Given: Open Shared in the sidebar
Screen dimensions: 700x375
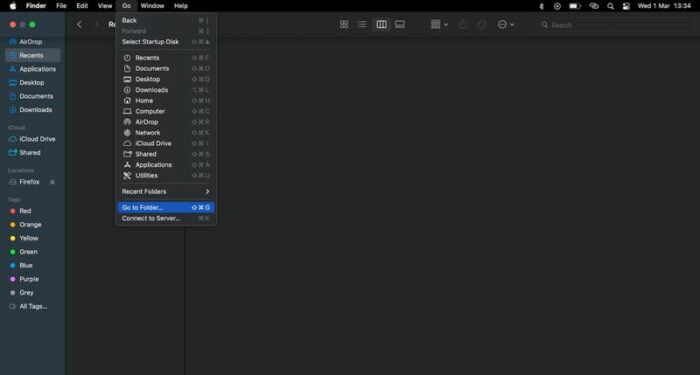Looking at the screenshot, I should pos(33,153).
